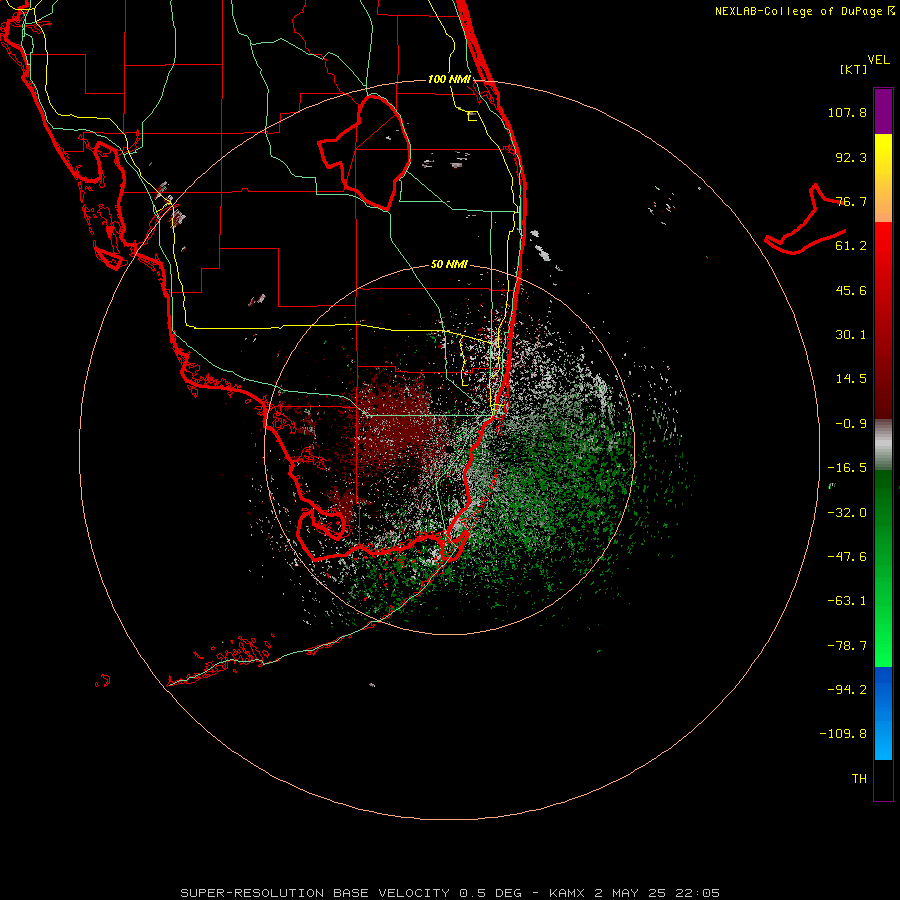Image resolution: width=900 pixels, height=900 pixels.
Task: Click the -0.9 value on the velocity scale
Action: click(851, 424)
